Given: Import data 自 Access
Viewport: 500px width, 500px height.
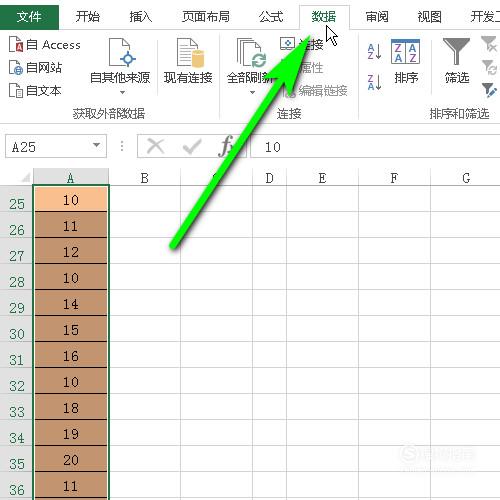Looking at the screenshot, I should [45, 45].
